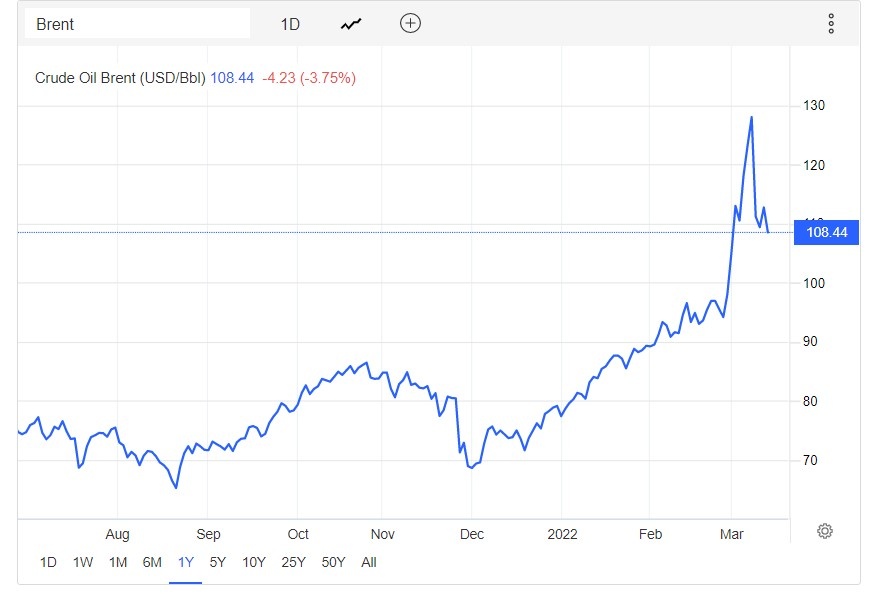Show the 10Y price history
Viewport: 885px width, 594px height.
click(x=254, y=562)
